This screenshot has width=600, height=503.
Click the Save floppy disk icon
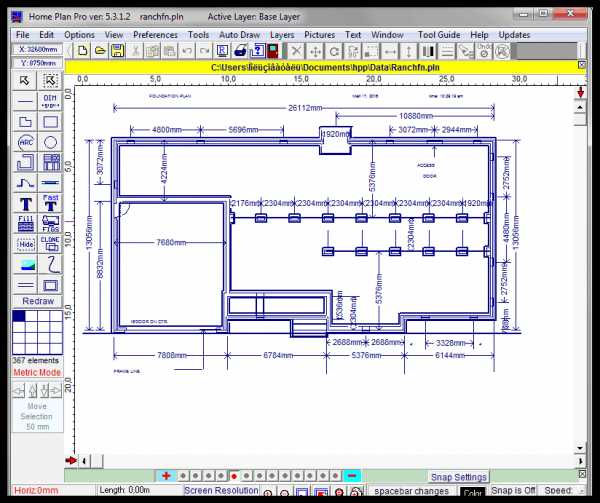pos(117,50)
